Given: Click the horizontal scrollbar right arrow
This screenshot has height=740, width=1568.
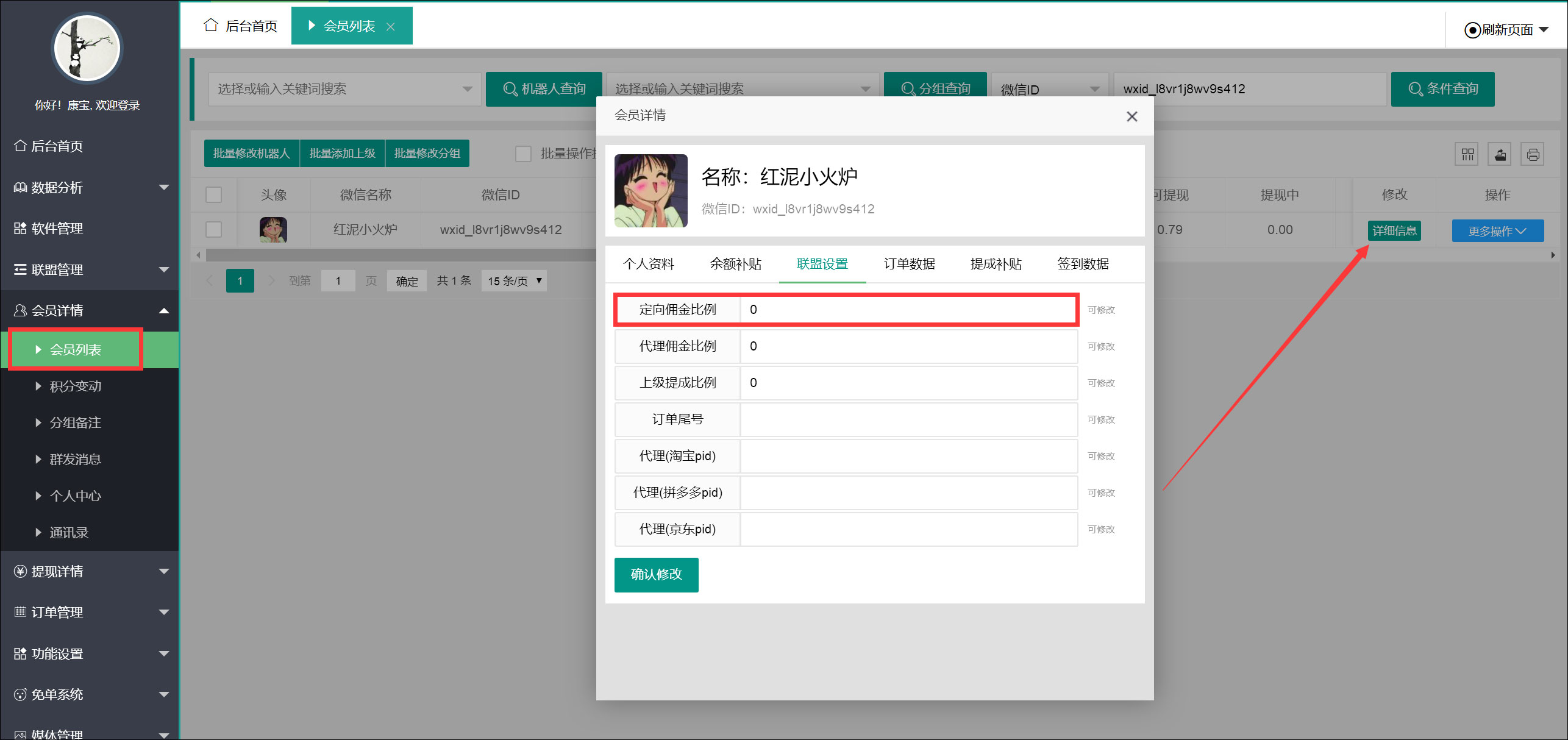Looking at the screenshot, I should coord(1553,255).
